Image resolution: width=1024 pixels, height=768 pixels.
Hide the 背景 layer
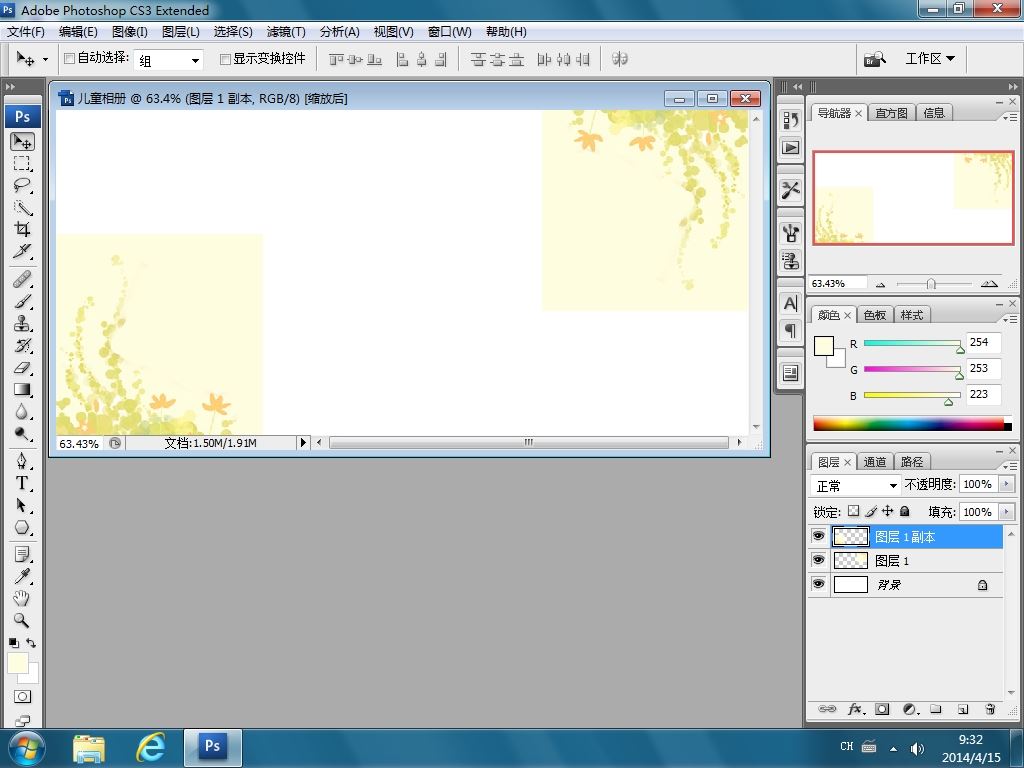click(818, 584)
